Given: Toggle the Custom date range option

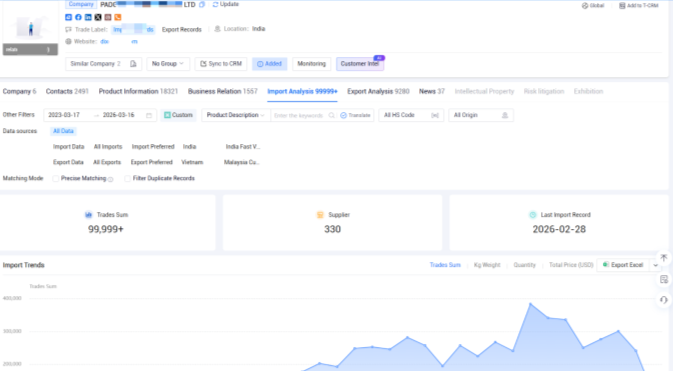Looking at the screenshot, I should [179, 115].
